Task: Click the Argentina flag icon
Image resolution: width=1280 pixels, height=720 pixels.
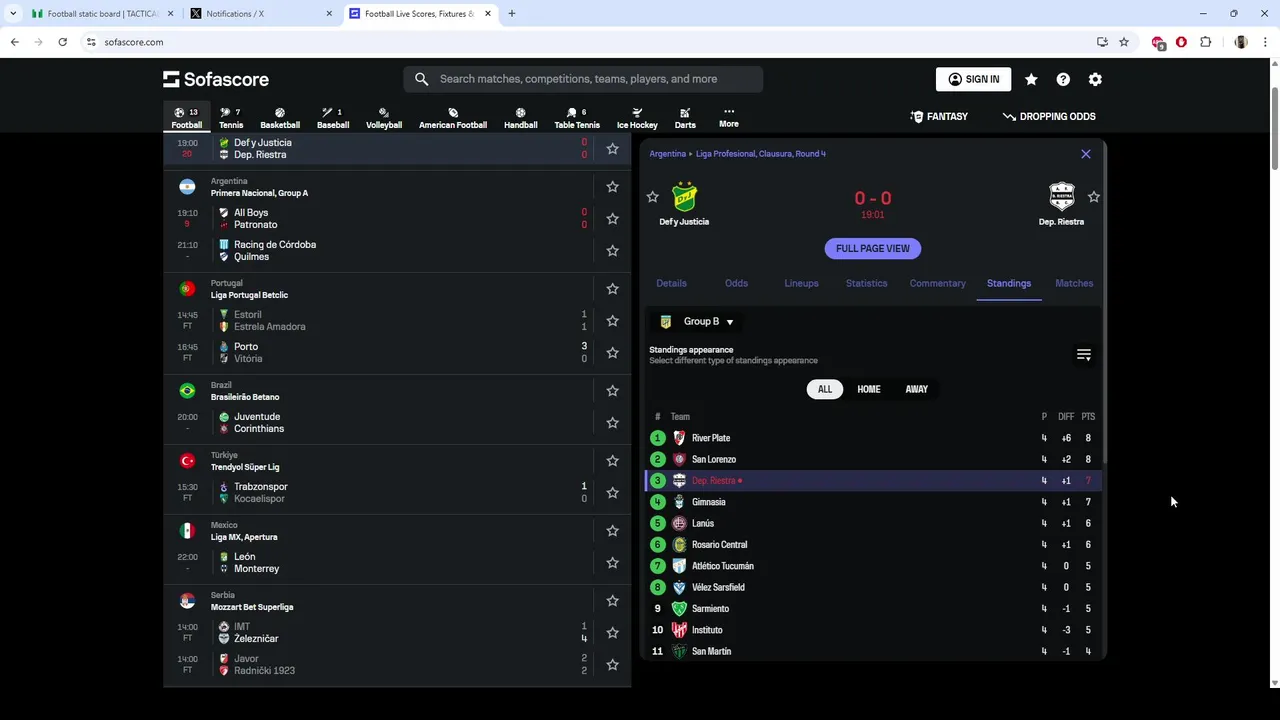Action: click(187, 187)
